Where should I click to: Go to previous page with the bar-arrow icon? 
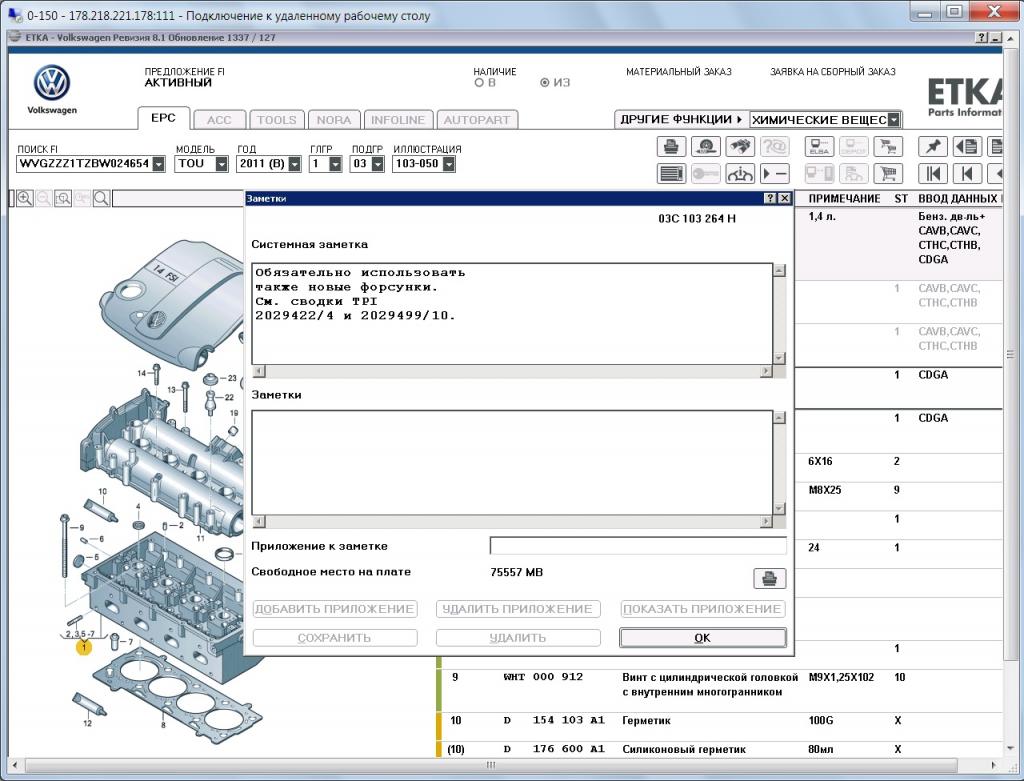pyautogui.click(x=967, y=174)
